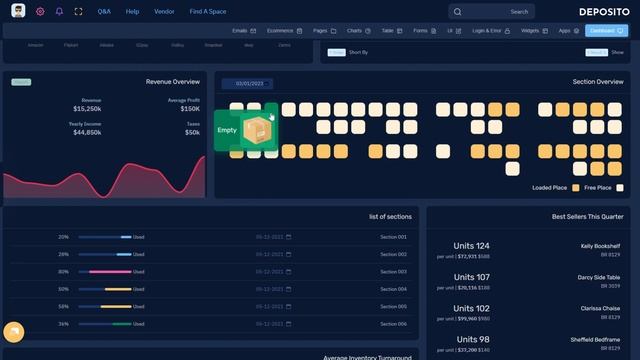Open notifications bell
The height and width of the screenshot is (360, 640).
click(59, 11)
